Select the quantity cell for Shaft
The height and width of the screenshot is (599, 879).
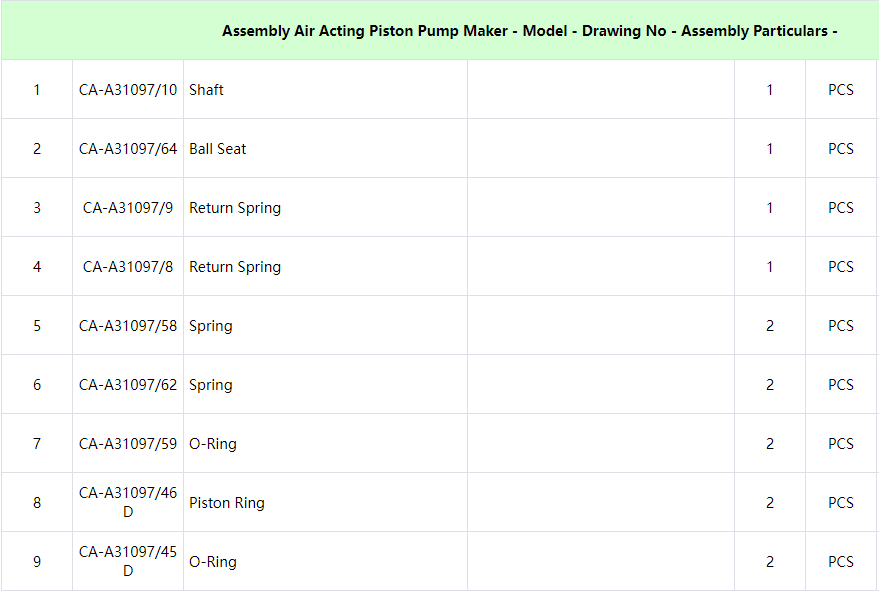770,90
